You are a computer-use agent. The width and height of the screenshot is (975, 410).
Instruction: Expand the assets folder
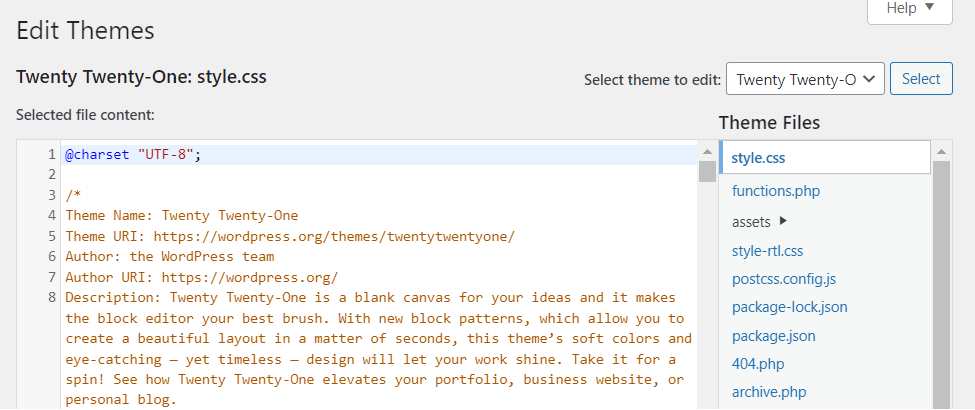coord(759,221)
